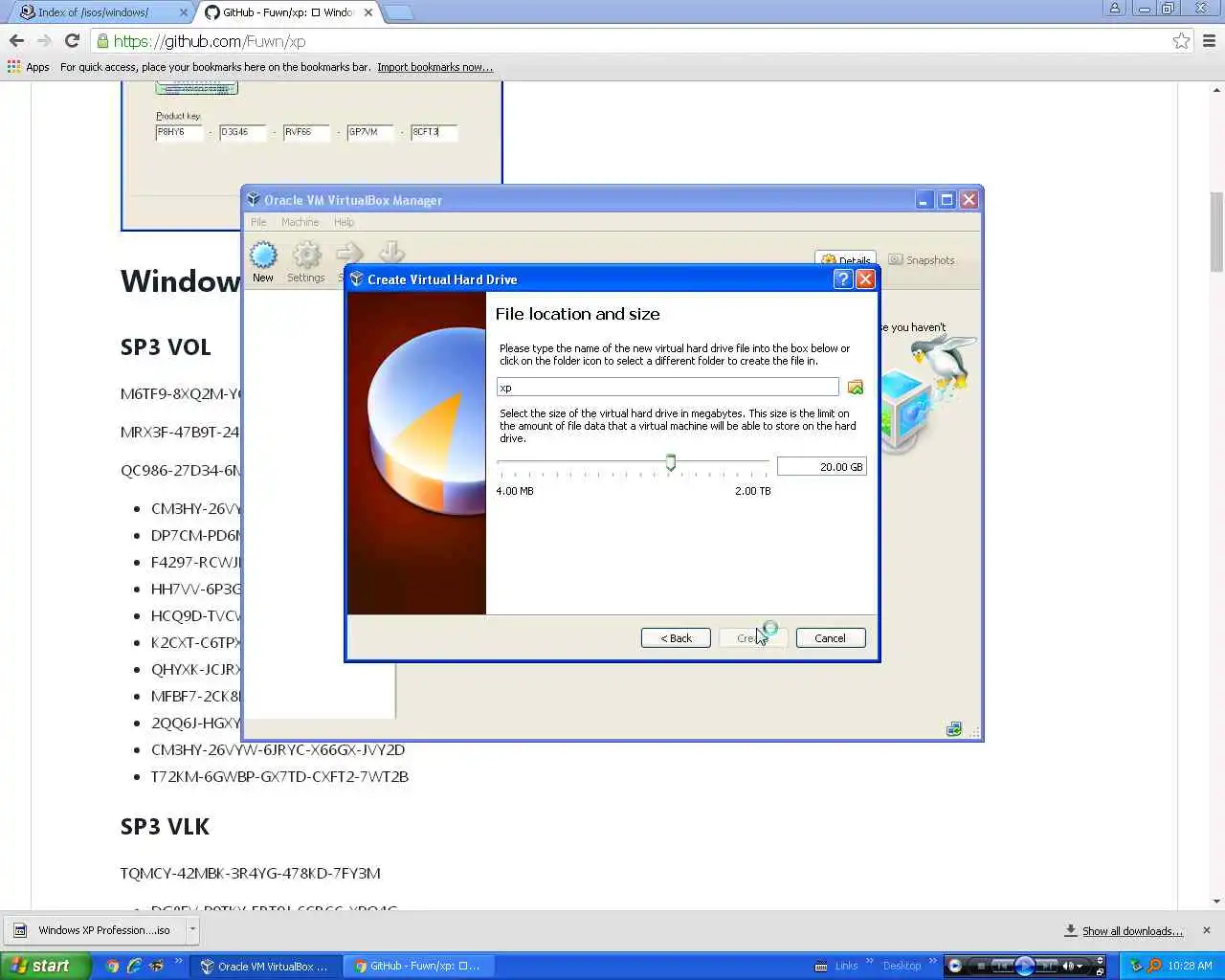Open the File menu in VirtualBox Manager
Screen dimensions: 1225x980
258,222
